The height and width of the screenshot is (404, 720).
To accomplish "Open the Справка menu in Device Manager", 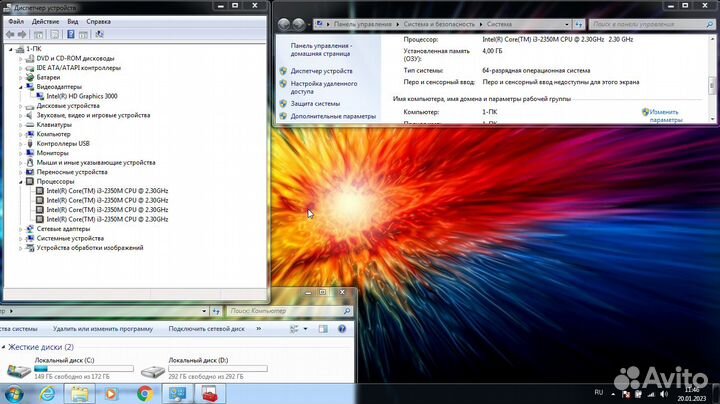I will click(98, 22).
